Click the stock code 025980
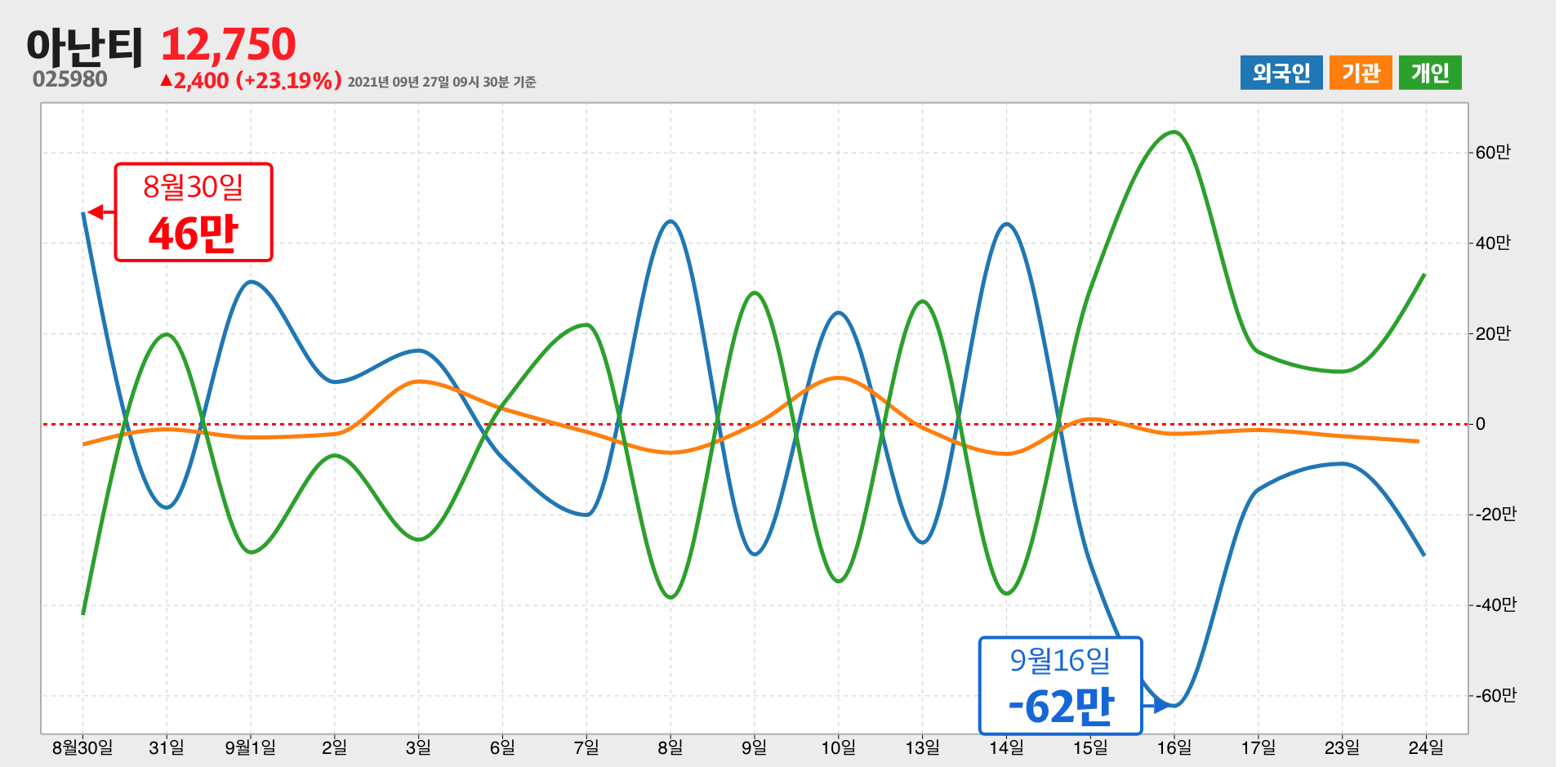This screenshot has width=1568, height=767. [70, 79]
